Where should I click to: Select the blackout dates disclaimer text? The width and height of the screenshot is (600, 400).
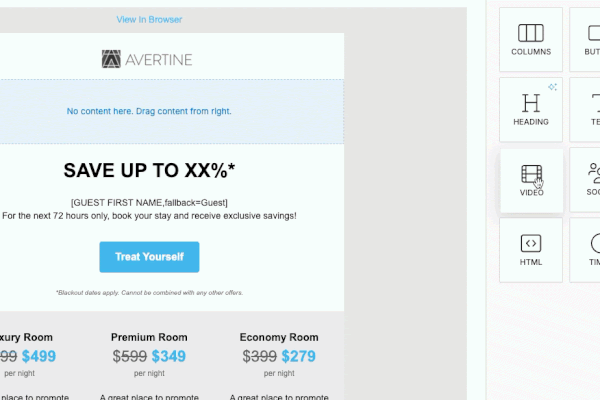click(x=149, y=293)
